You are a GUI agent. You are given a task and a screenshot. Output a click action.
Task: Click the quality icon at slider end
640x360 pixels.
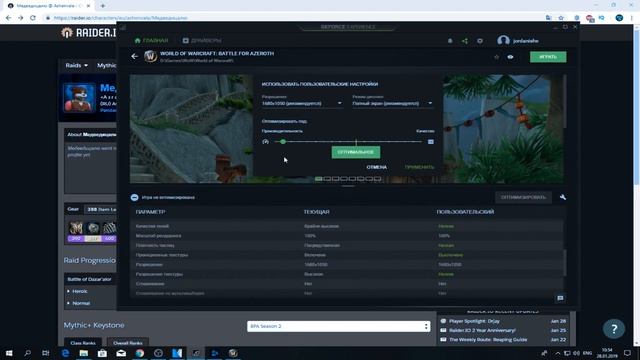click(x=431, y=142)
